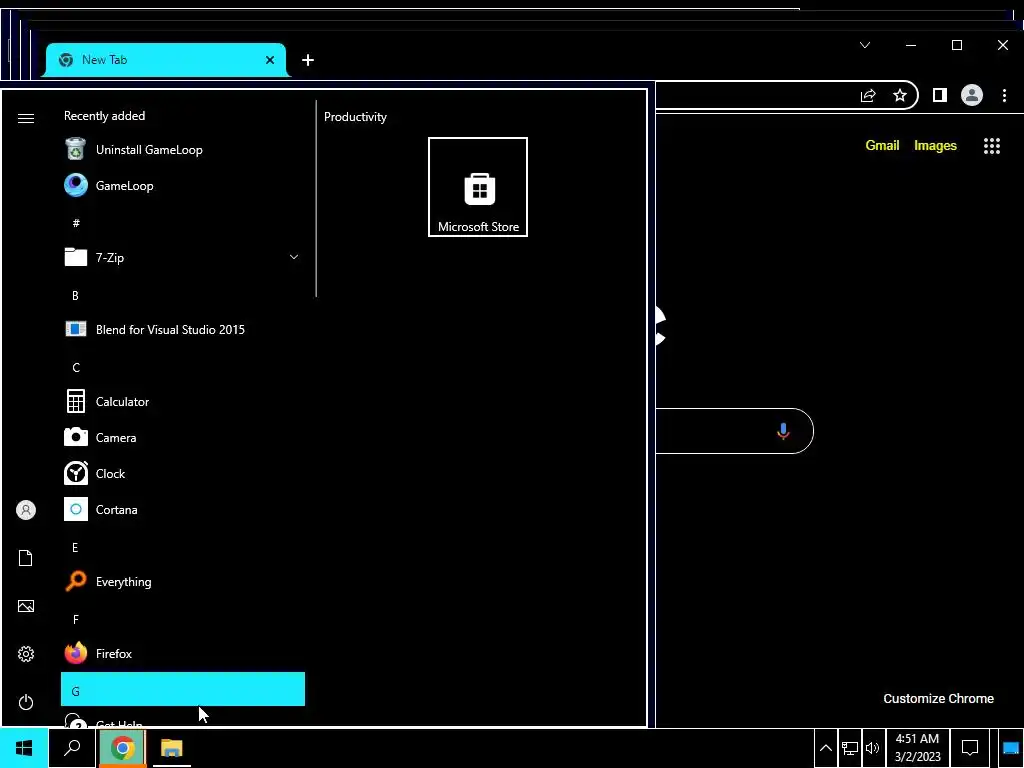Open Settings gear in Start sidebar
1024x768 pixels.
point(25,654)
